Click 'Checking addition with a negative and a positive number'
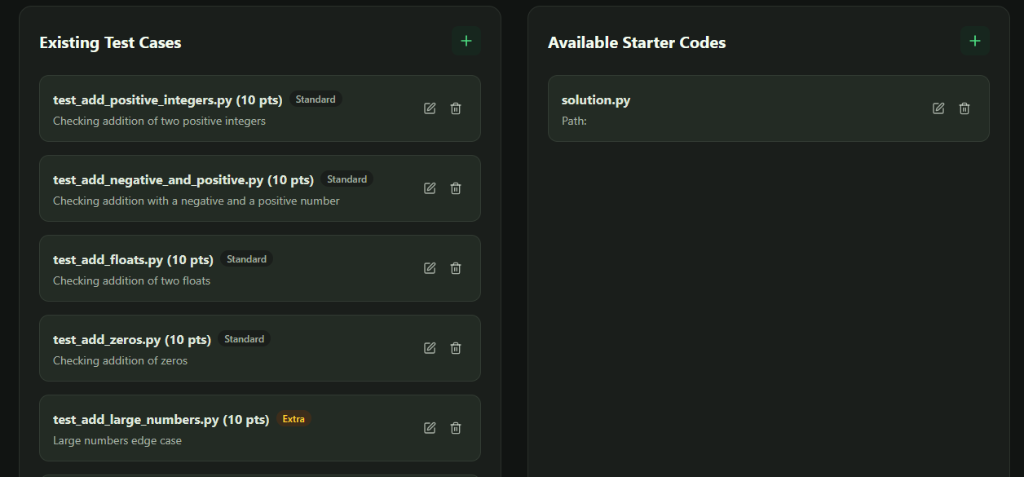This screenshot has height=477, width=1024. point(196,201)
